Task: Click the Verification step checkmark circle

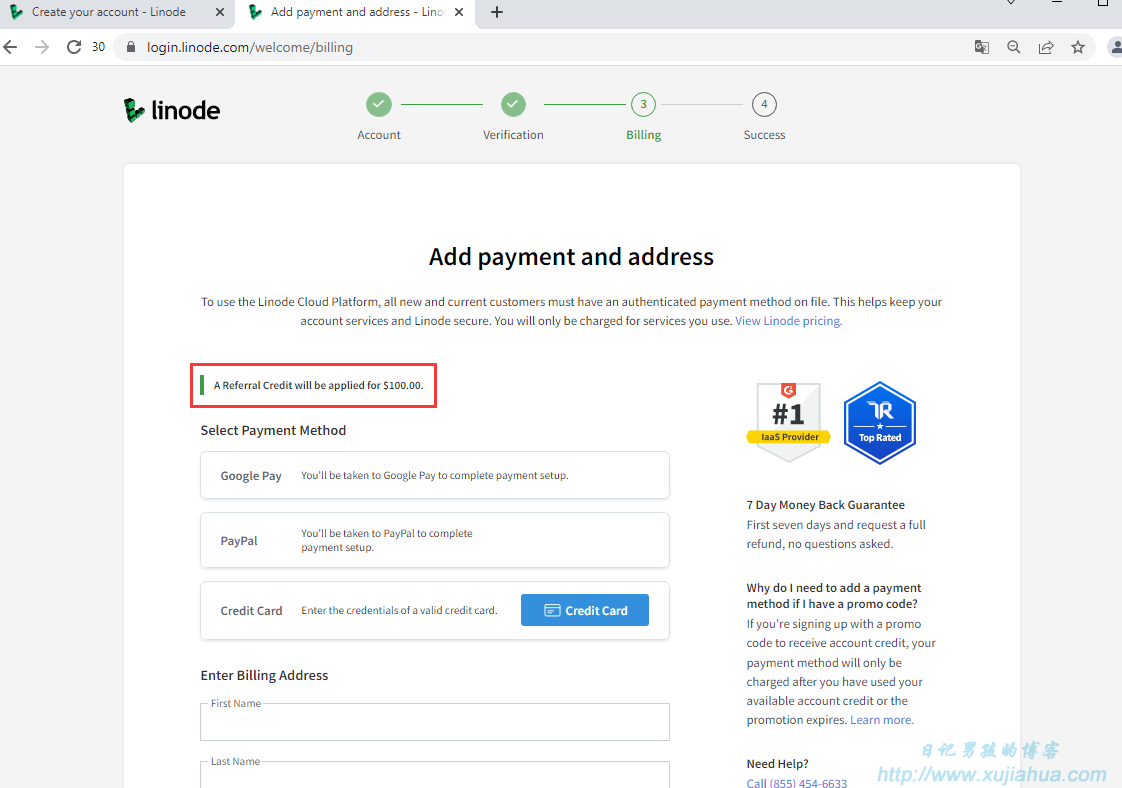Action: [x=513, y=104]
